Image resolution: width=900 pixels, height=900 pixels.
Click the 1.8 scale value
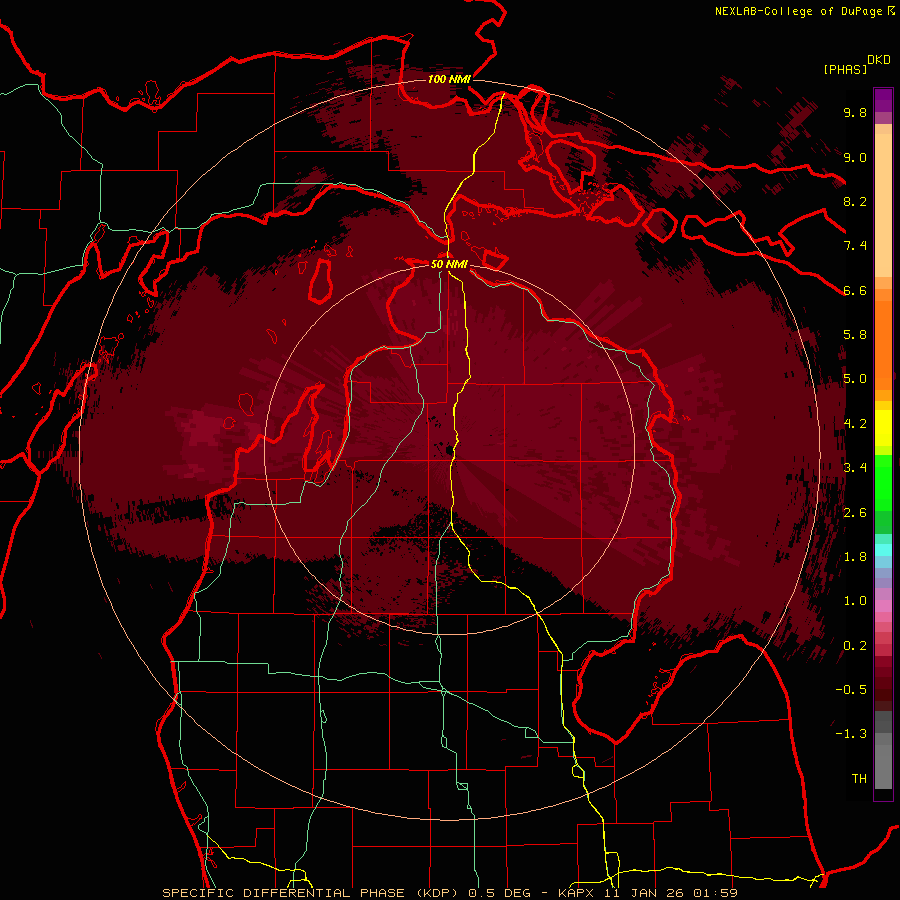(x=855, y=557)
